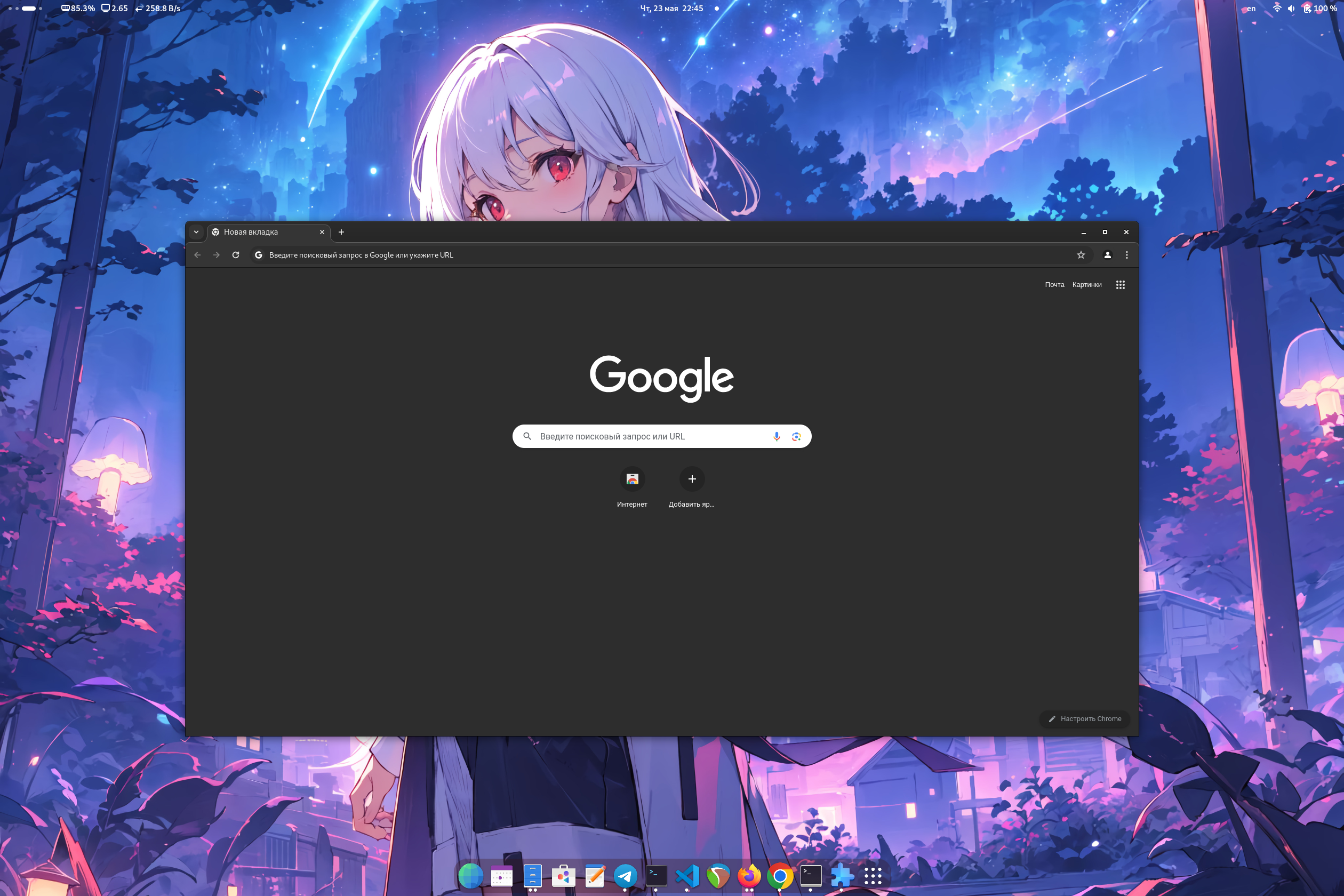Image resolution: width=1344 pixels, height=896 pixels.
Task: Go back using the browser back arrow
Action: point(197,255)
